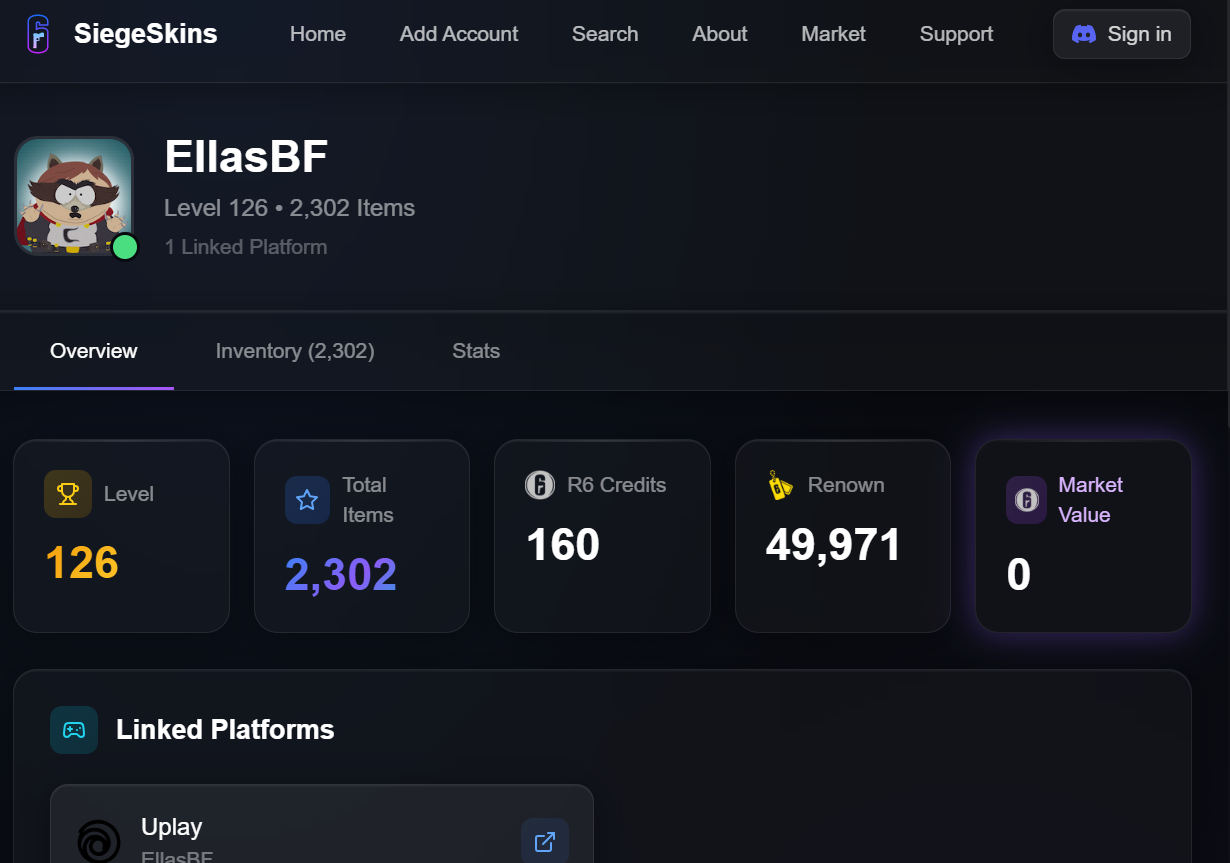Click the Level card label

point(129,494)
